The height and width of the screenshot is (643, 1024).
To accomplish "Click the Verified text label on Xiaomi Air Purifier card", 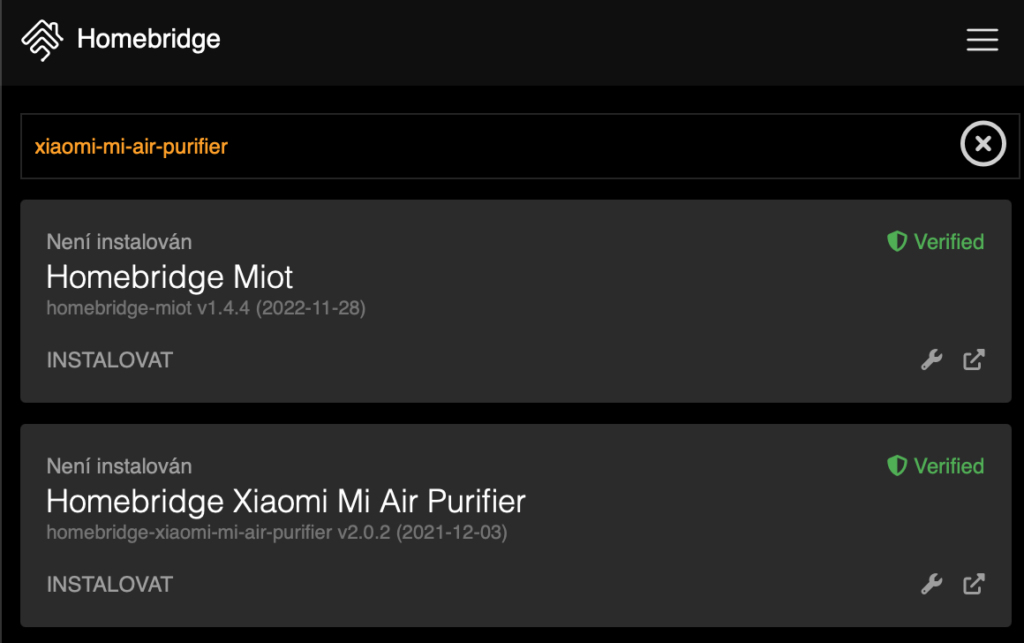I will [x=948, y=466].
